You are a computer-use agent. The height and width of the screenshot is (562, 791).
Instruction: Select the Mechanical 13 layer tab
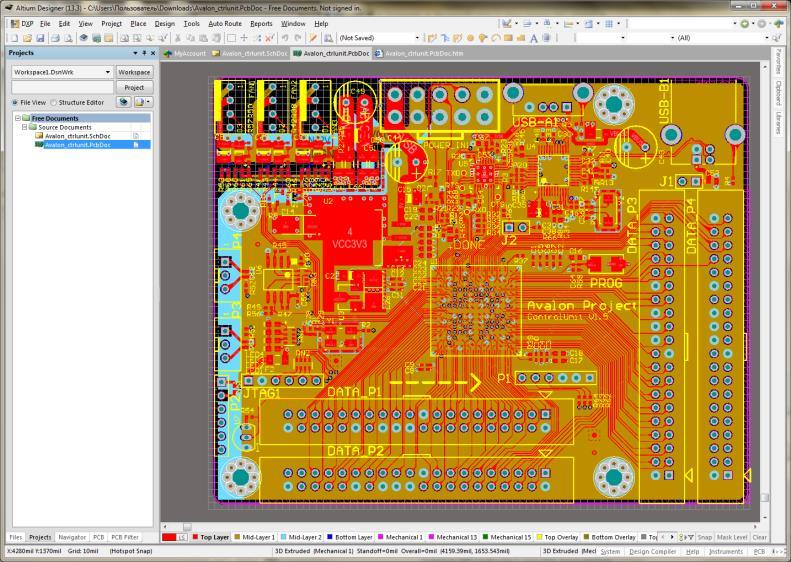pos(453,537)
